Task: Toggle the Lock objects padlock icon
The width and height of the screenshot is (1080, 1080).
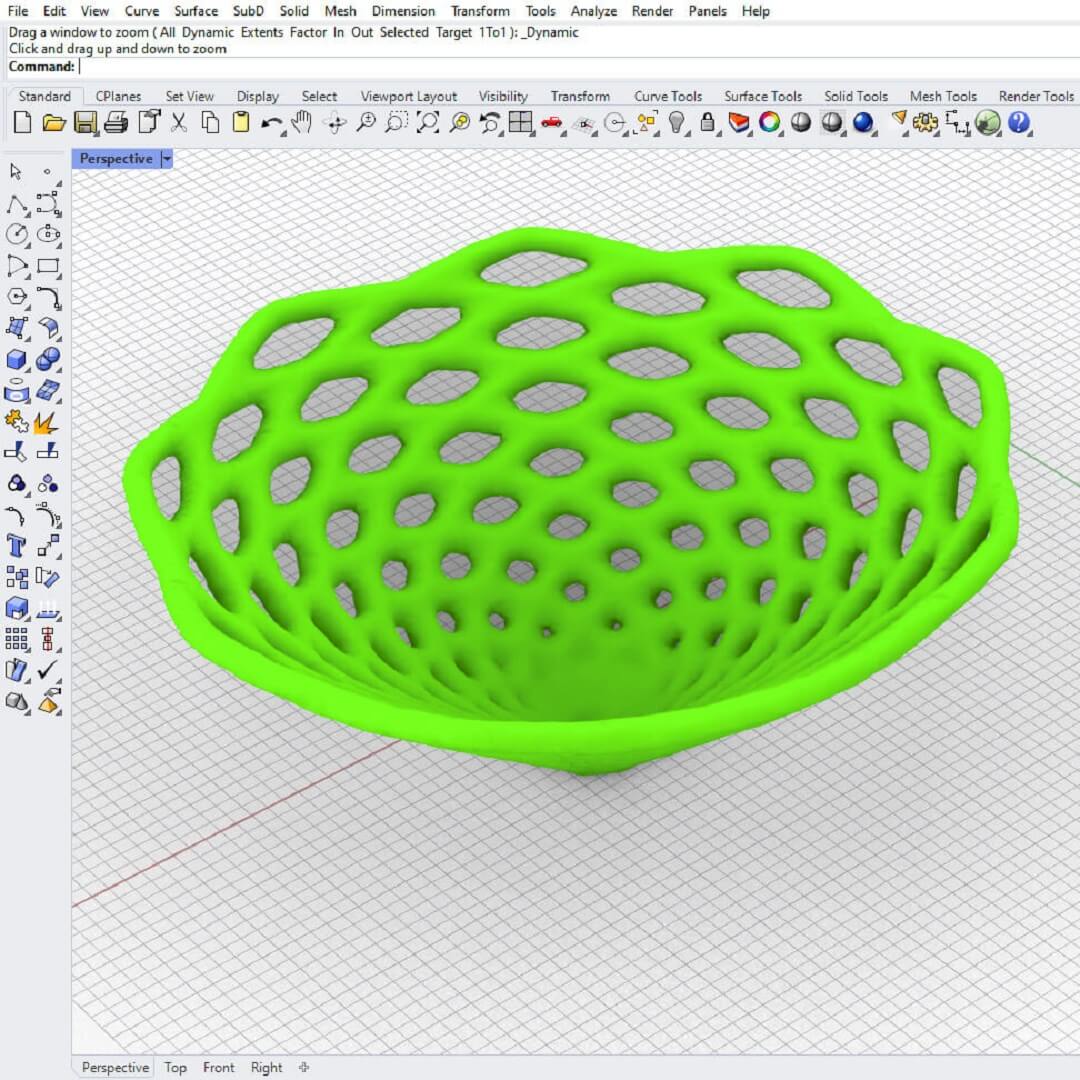Action: [x=708, y=123]
